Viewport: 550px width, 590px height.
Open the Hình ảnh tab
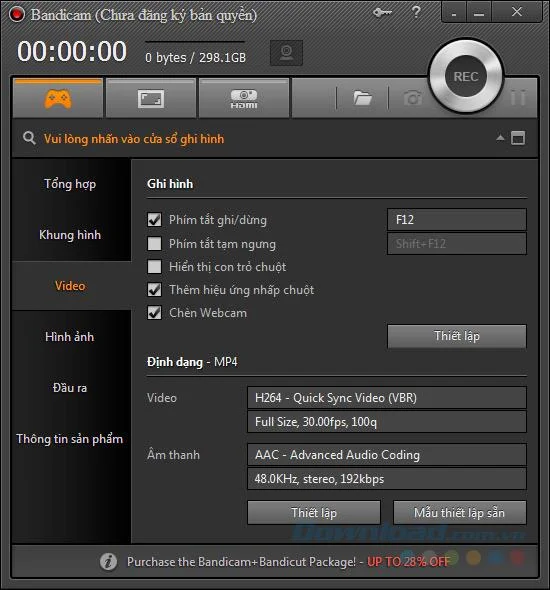point(70,337)
